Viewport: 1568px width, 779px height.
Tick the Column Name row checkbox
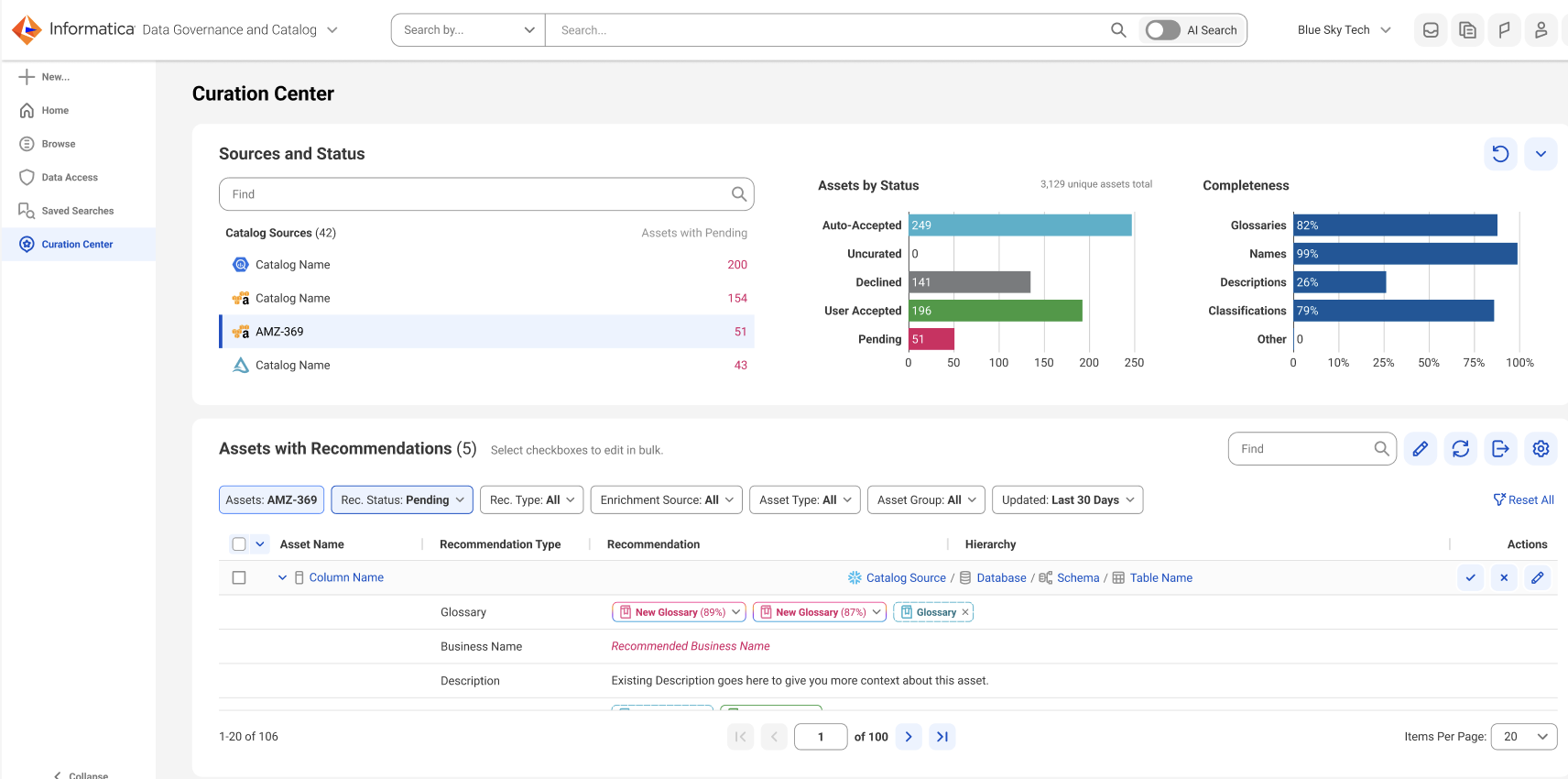point(239,578)
